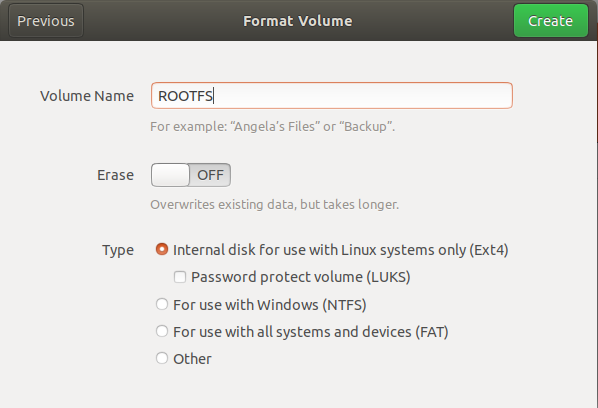Click the 'Password protect volume (LUKS)' text
The image size is (598, 408).
[301, 277]
